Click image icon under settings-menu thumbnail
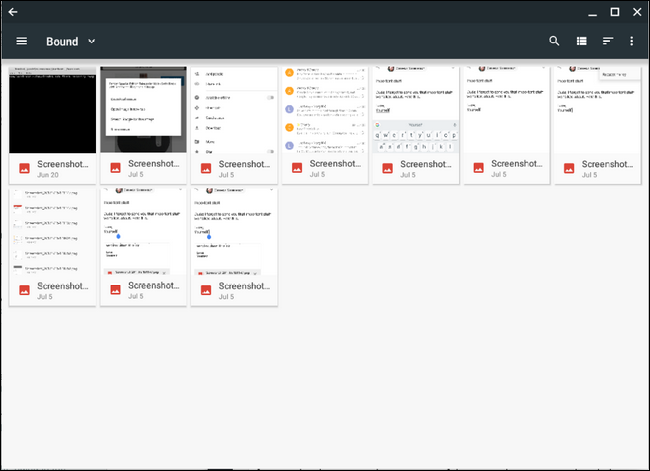650x471 pixels. (206, 168)
